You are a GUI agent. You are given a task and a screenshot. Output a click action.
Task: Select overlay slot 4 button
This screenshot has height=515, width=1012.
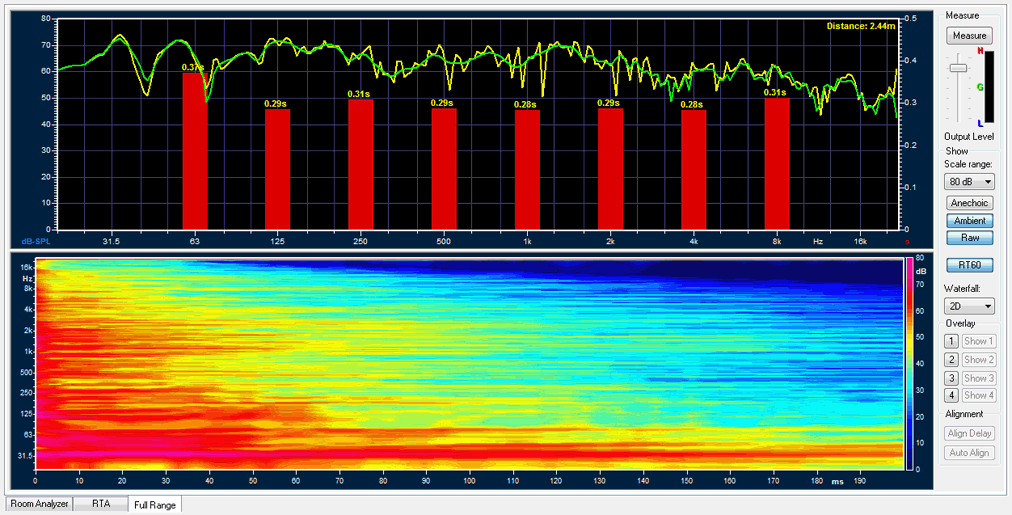point(952,397)
